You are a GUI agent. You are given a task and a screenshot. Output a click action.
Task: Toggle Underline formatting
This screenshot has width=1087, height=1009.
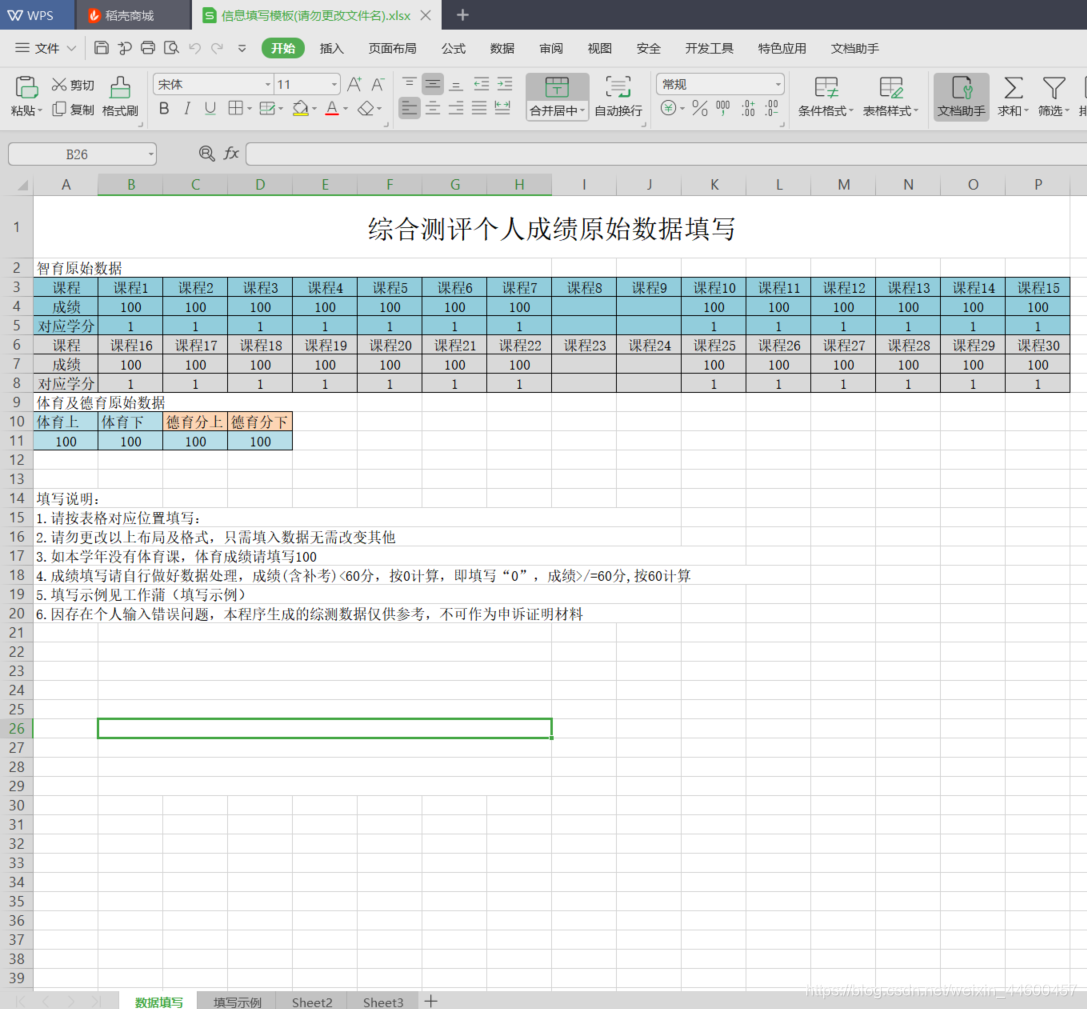210,108
